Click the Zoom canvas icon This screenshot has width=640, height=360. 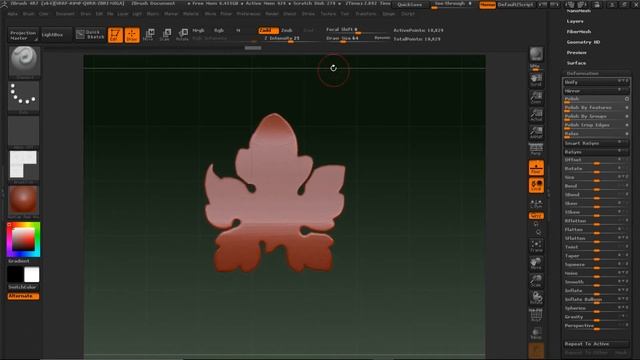click(536, 97)
